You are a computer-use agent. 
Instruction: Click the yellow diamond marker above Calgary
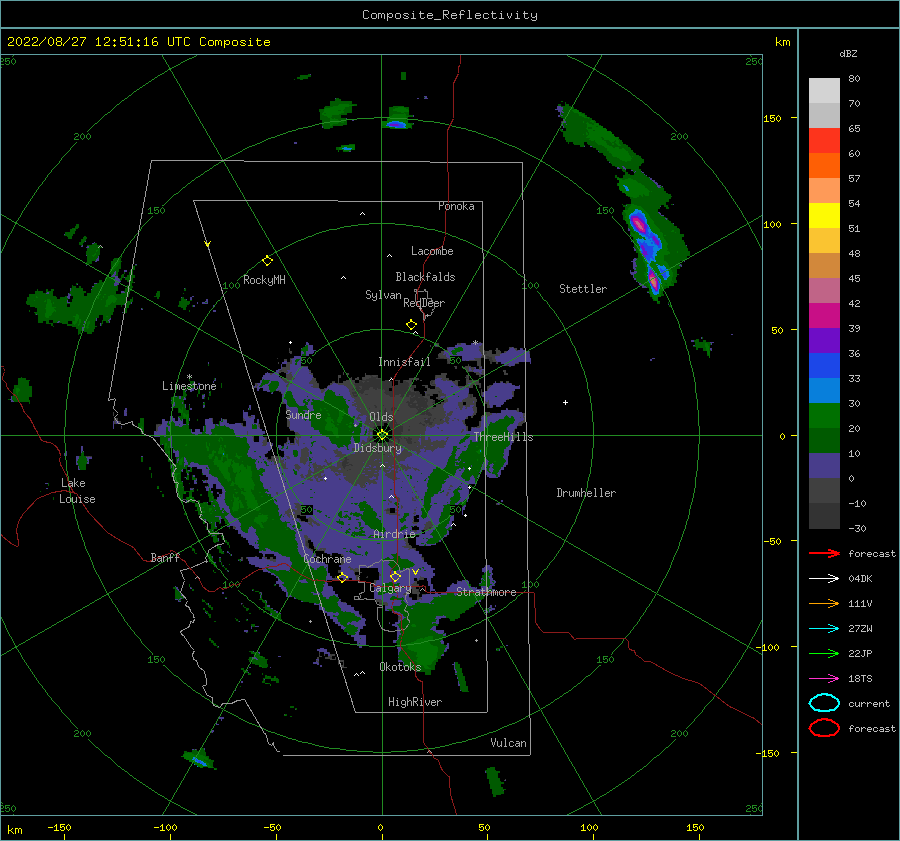[x=395, y=576]
